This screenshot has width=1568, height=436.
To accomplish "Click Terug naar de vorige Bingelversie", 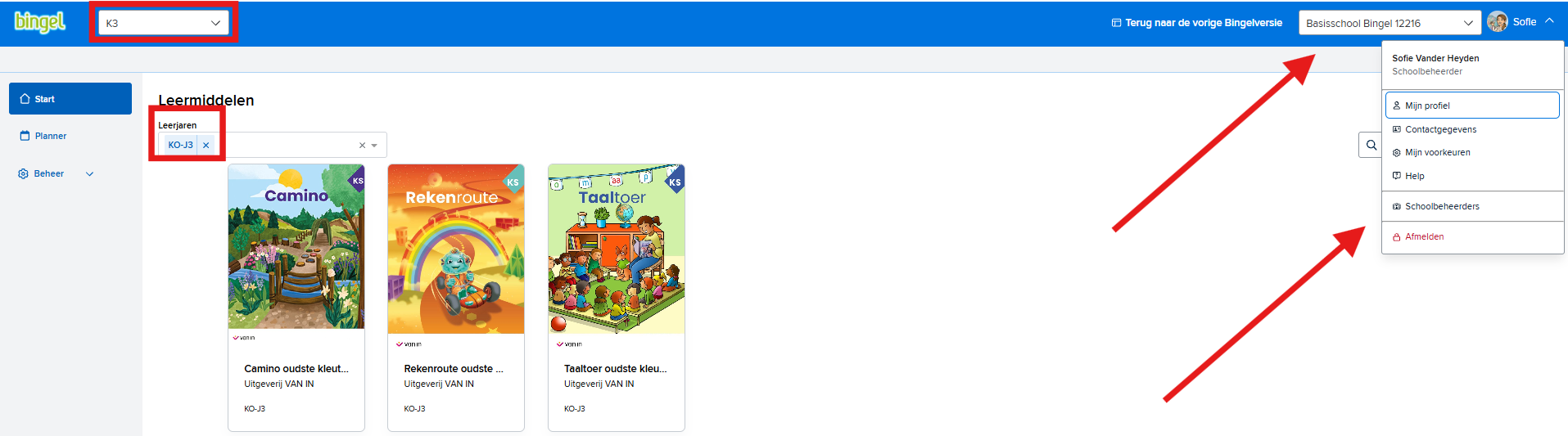I will [x=1196, y=23].
